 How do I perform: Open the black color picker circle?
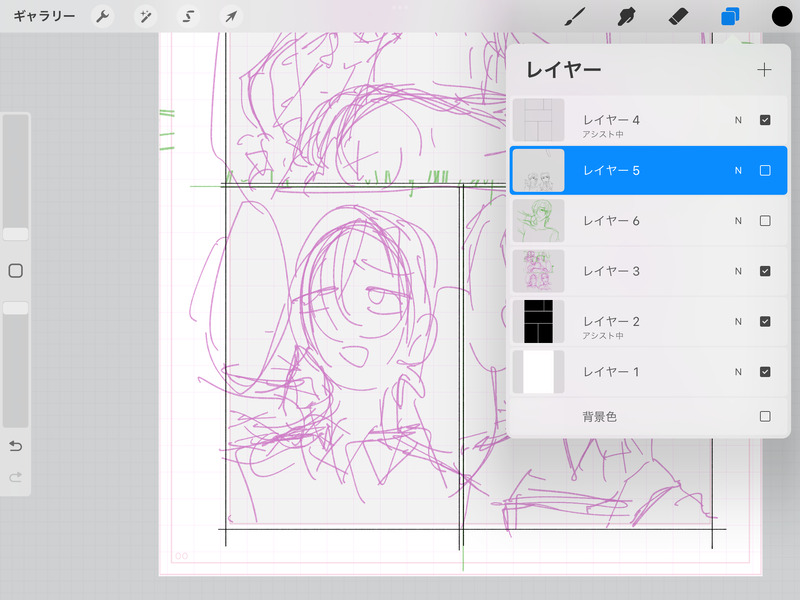pos(782,16)
